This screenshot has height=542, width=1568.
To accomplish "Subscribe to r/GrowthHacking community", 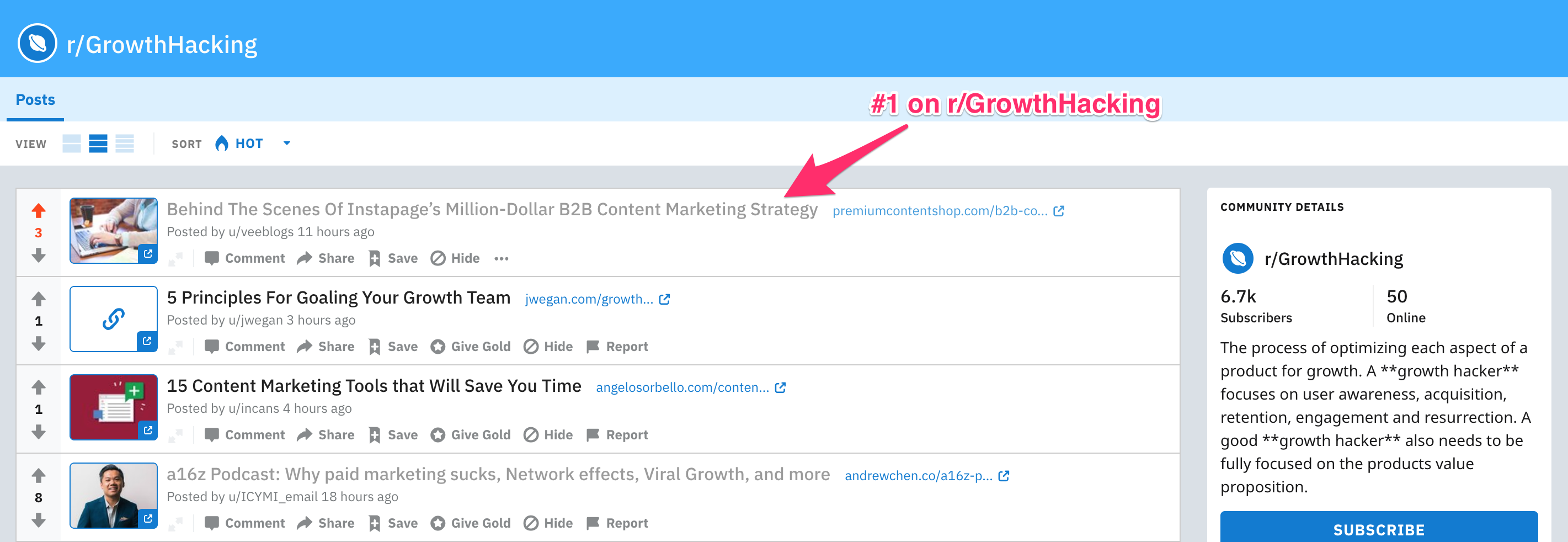I will (1378, 529).
